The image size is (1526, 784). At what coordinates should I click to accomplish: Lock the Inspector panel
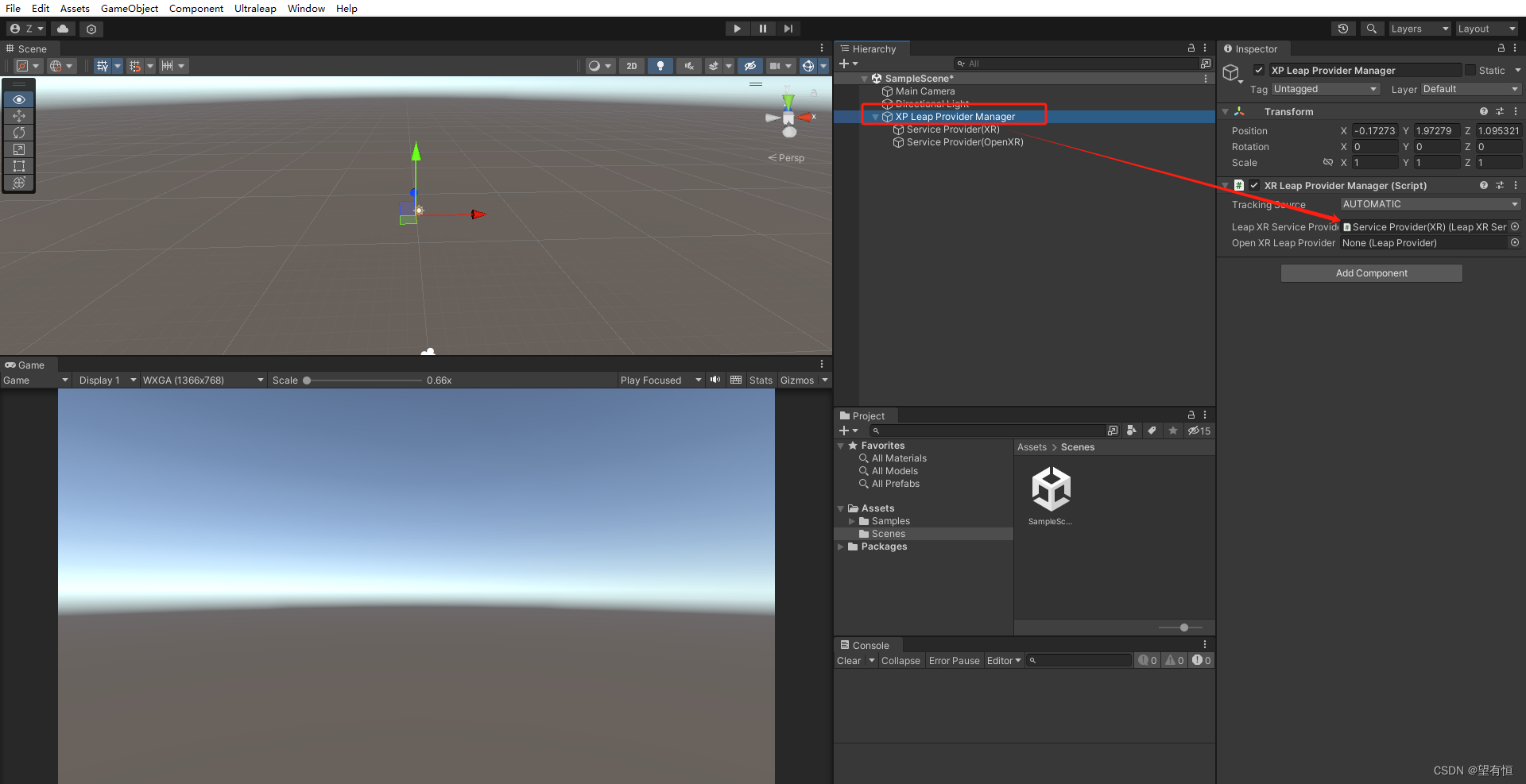coord(1501,48)
